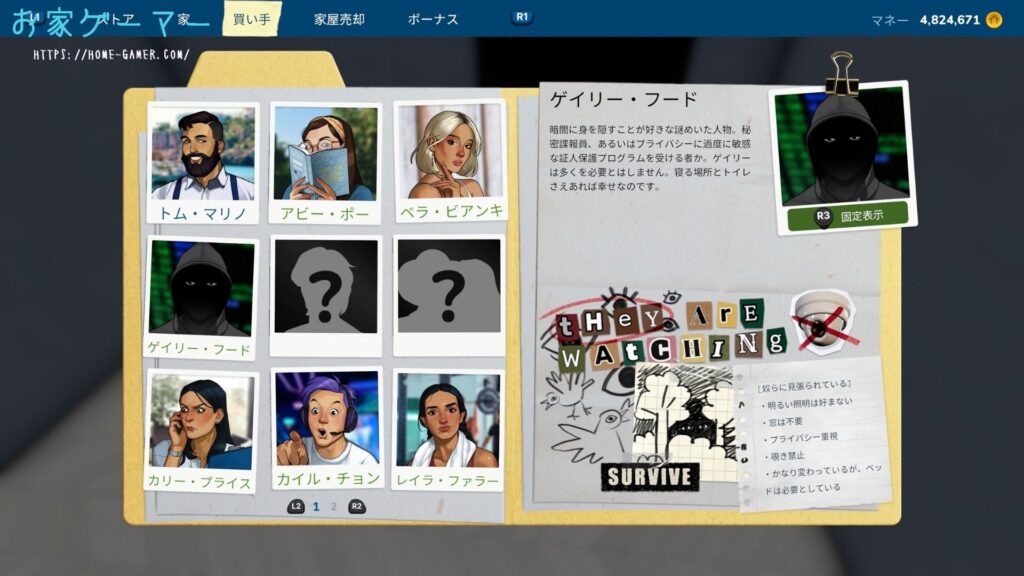This screenshot has width=1024, height=576.
Task: Open buyer card アビー・ポー
Action: [325, 163]
